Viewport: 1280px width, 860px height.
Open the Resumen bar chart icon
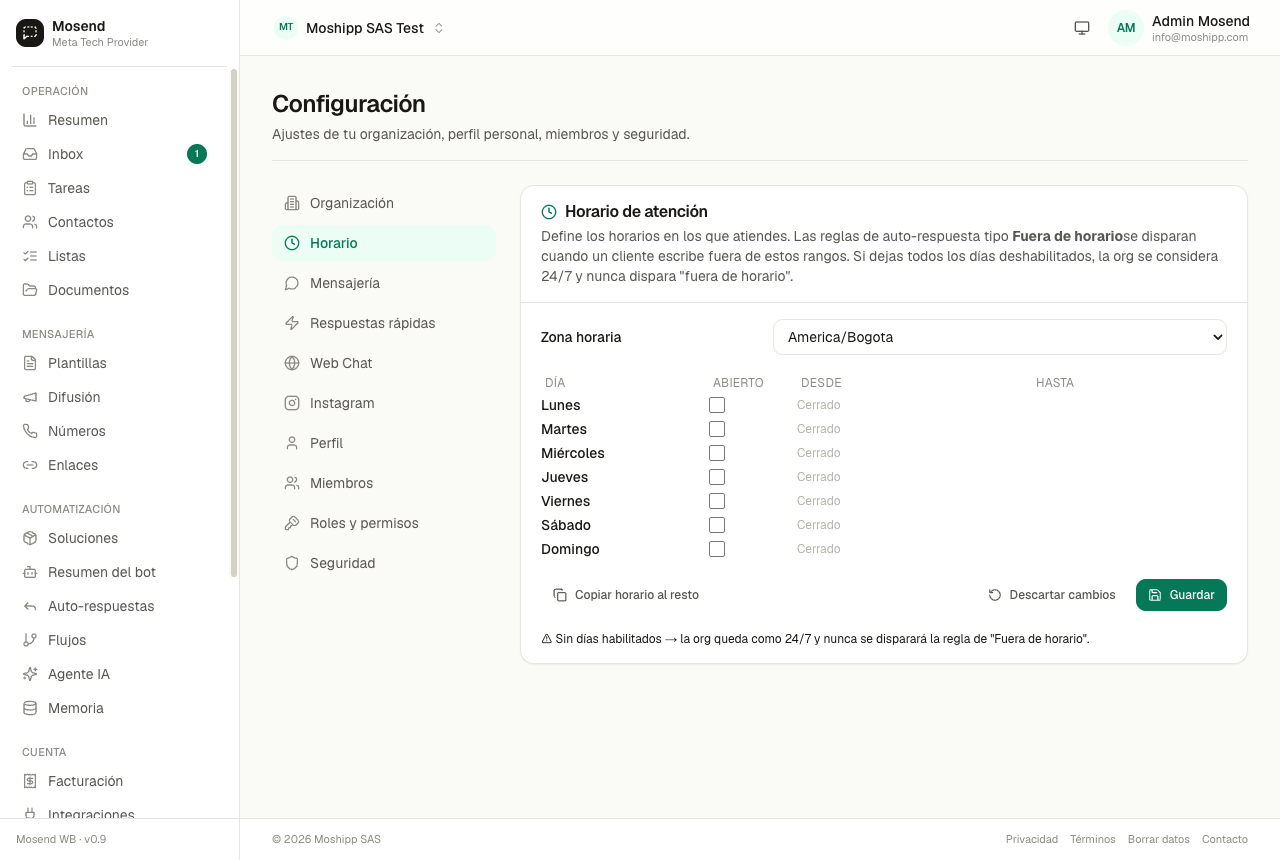30,120
